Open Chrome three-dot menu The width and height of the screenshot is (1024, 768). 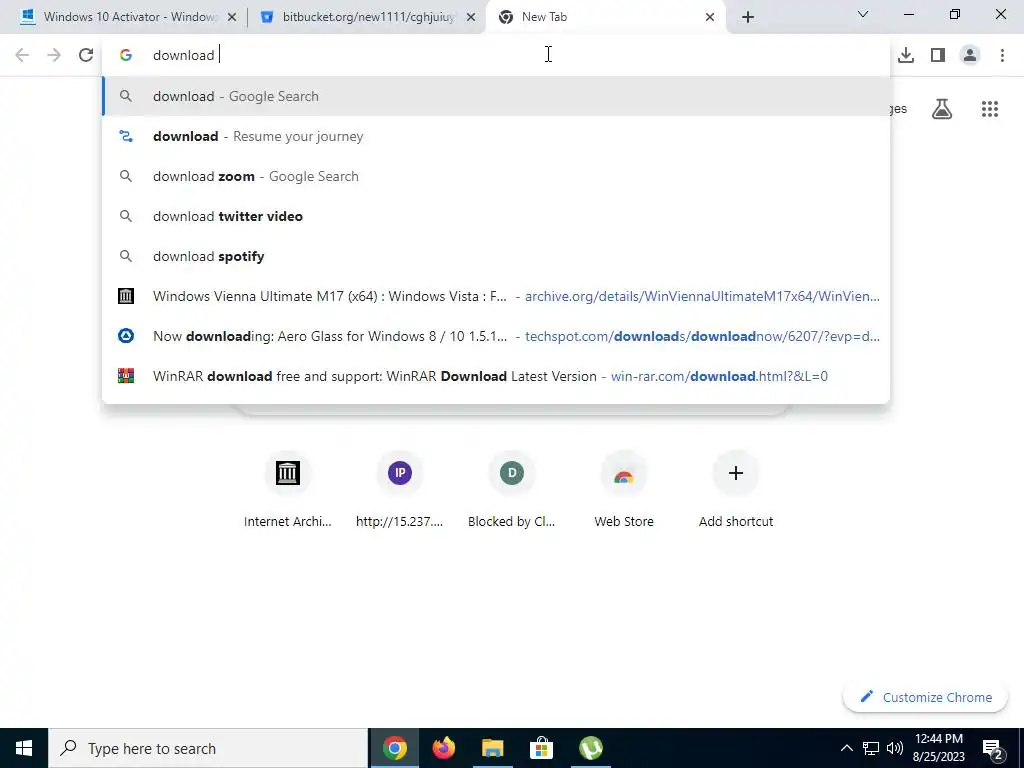pyautogui.click(x=1002, y=55)
